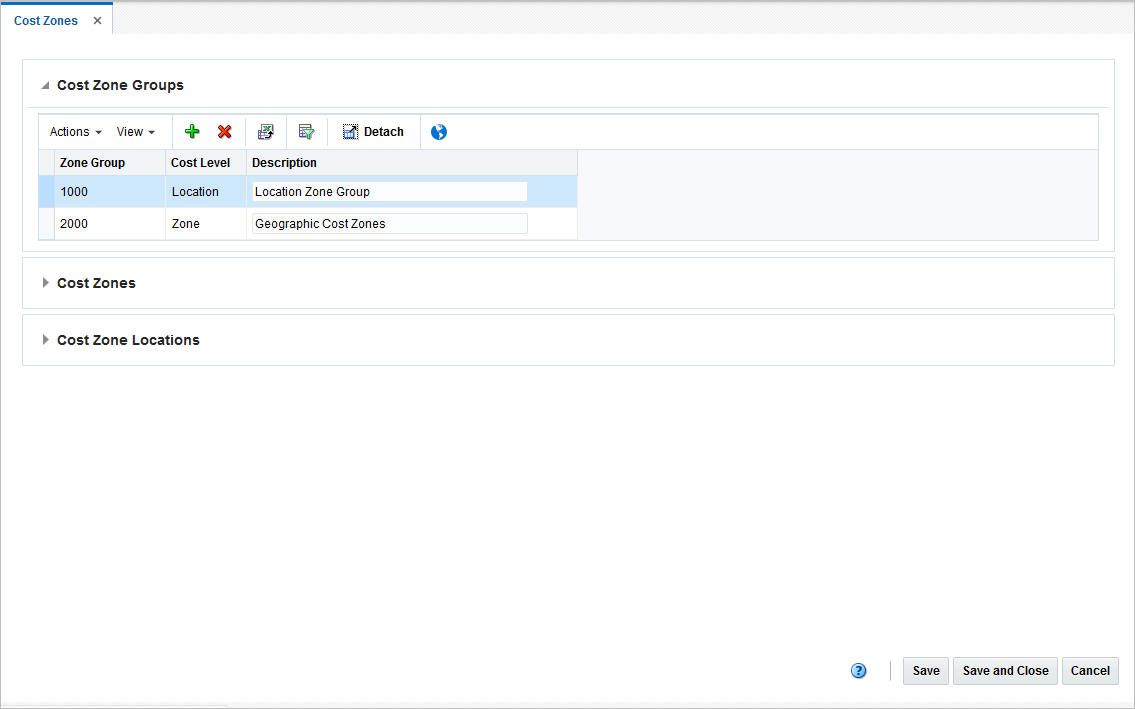Collapse the Cost Zone Groups section
1135x709 pixels.
pyautogui.click(x=45, y=85)
